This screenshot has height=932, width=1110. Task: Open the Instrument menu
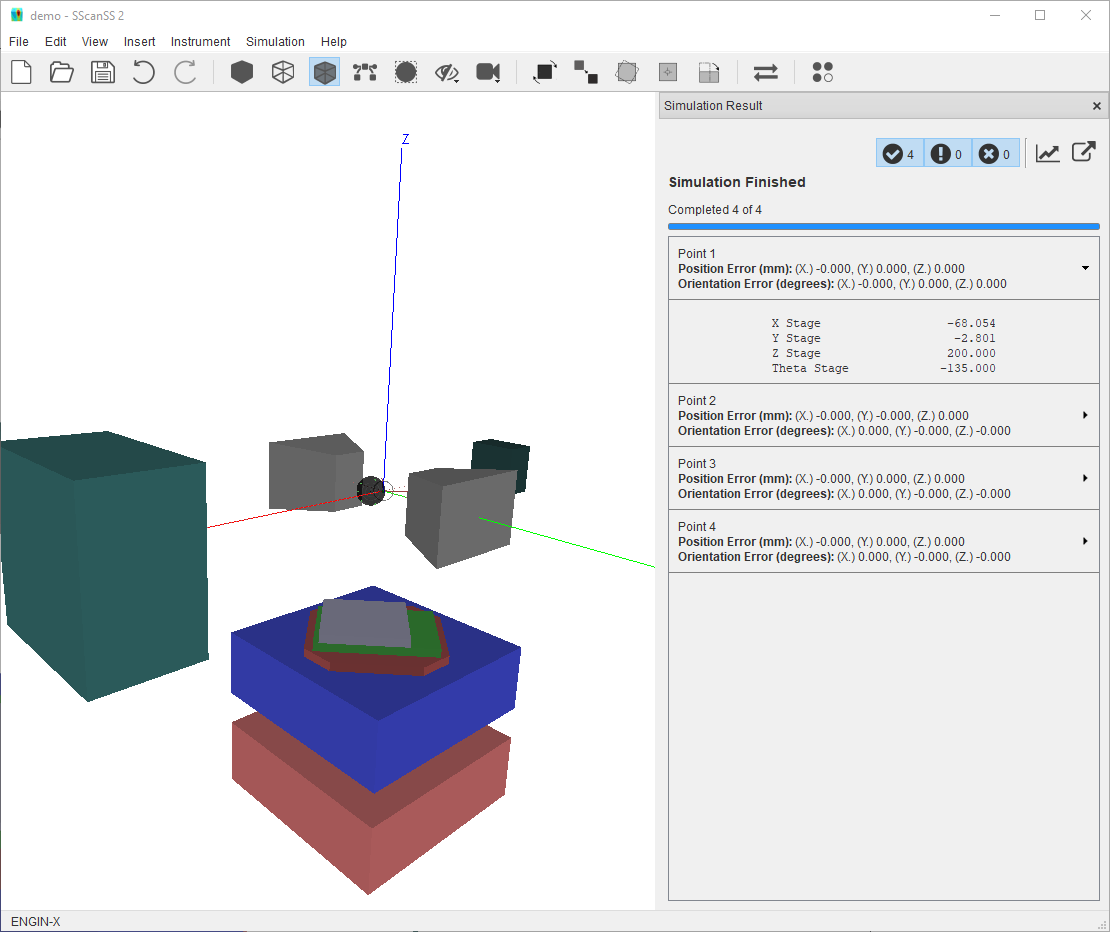click(x=200, y=42)
